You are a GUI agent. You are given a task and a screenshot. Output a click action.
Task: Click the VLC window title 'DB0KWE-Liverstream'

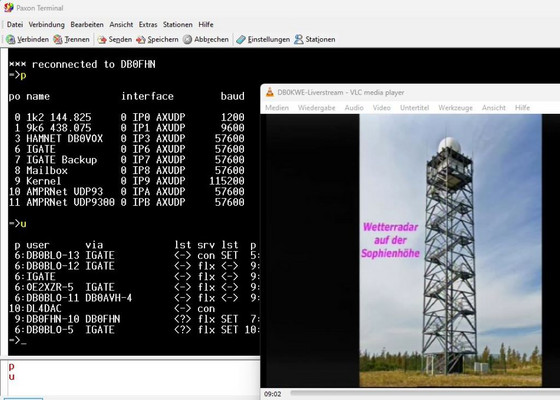(310, 92)
